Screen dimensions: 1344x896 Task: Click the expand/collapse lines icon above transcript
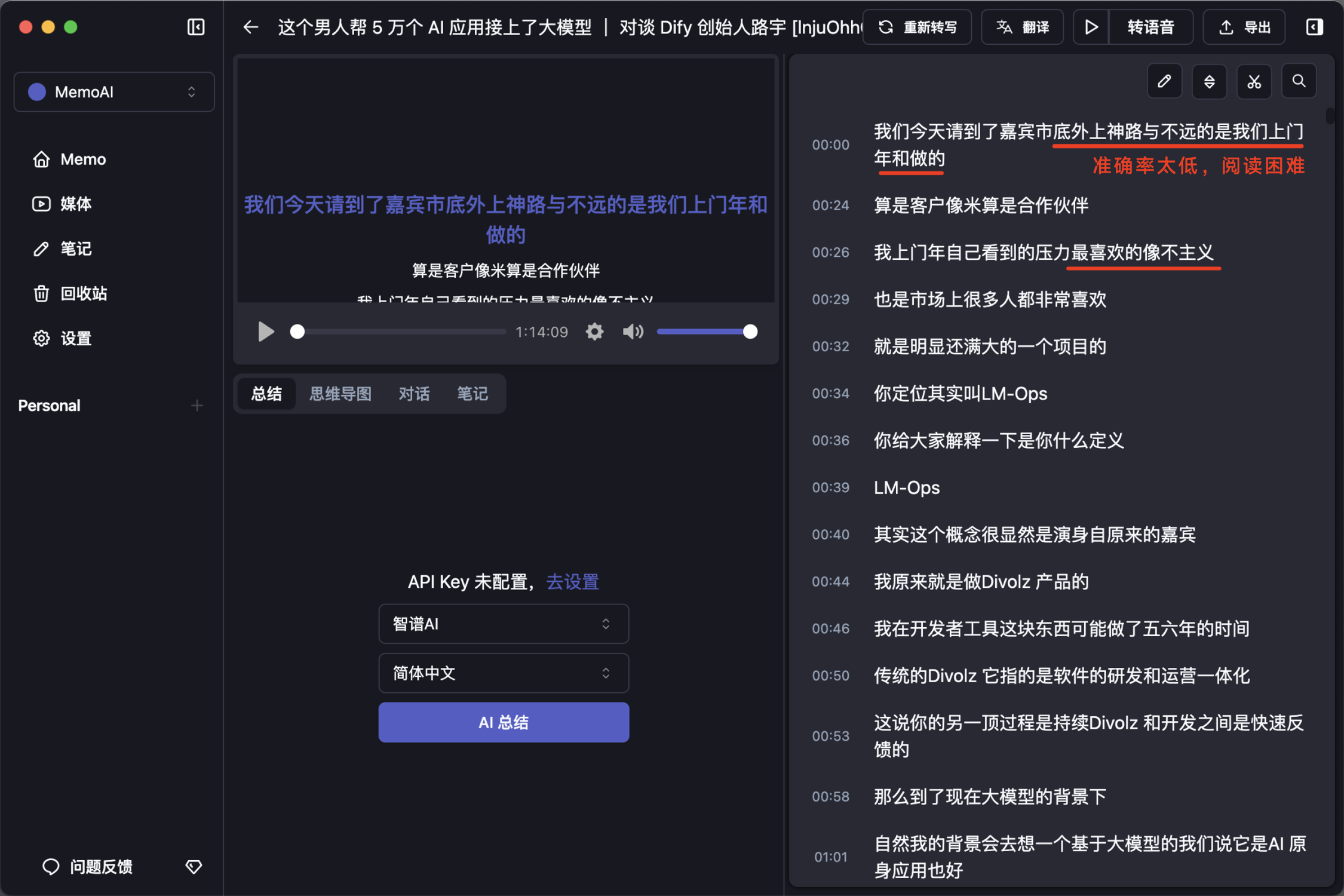[1209, 81]
